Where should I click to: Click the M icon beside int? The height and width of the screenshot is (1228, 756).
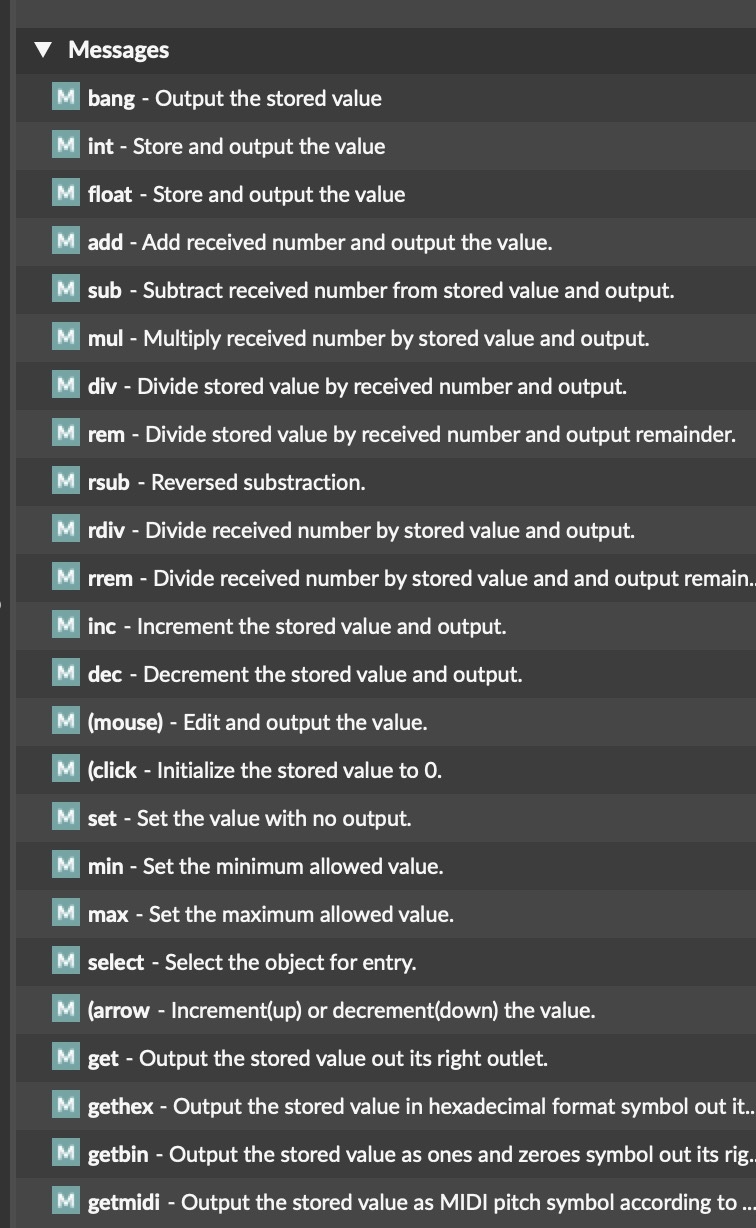pyautogui.click(x=66, y=146)
